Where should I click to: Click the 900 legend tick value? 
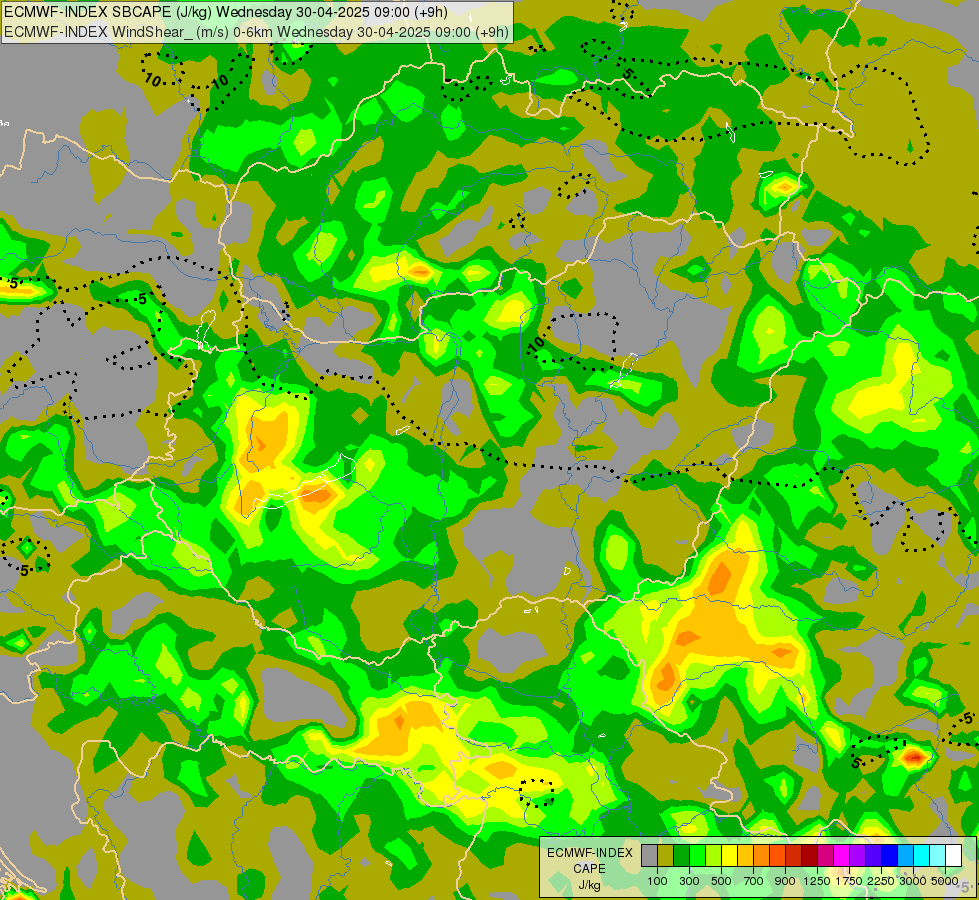coord(785,881)
